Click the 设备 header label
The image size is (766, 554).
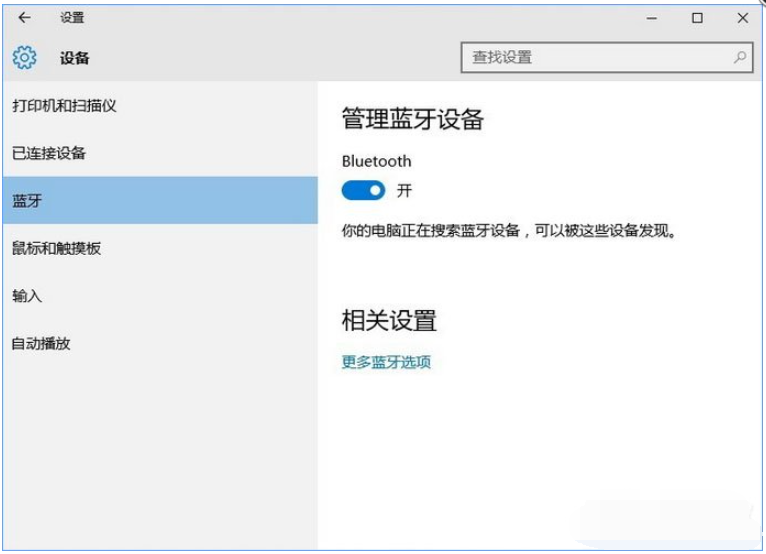click(75, 58)
